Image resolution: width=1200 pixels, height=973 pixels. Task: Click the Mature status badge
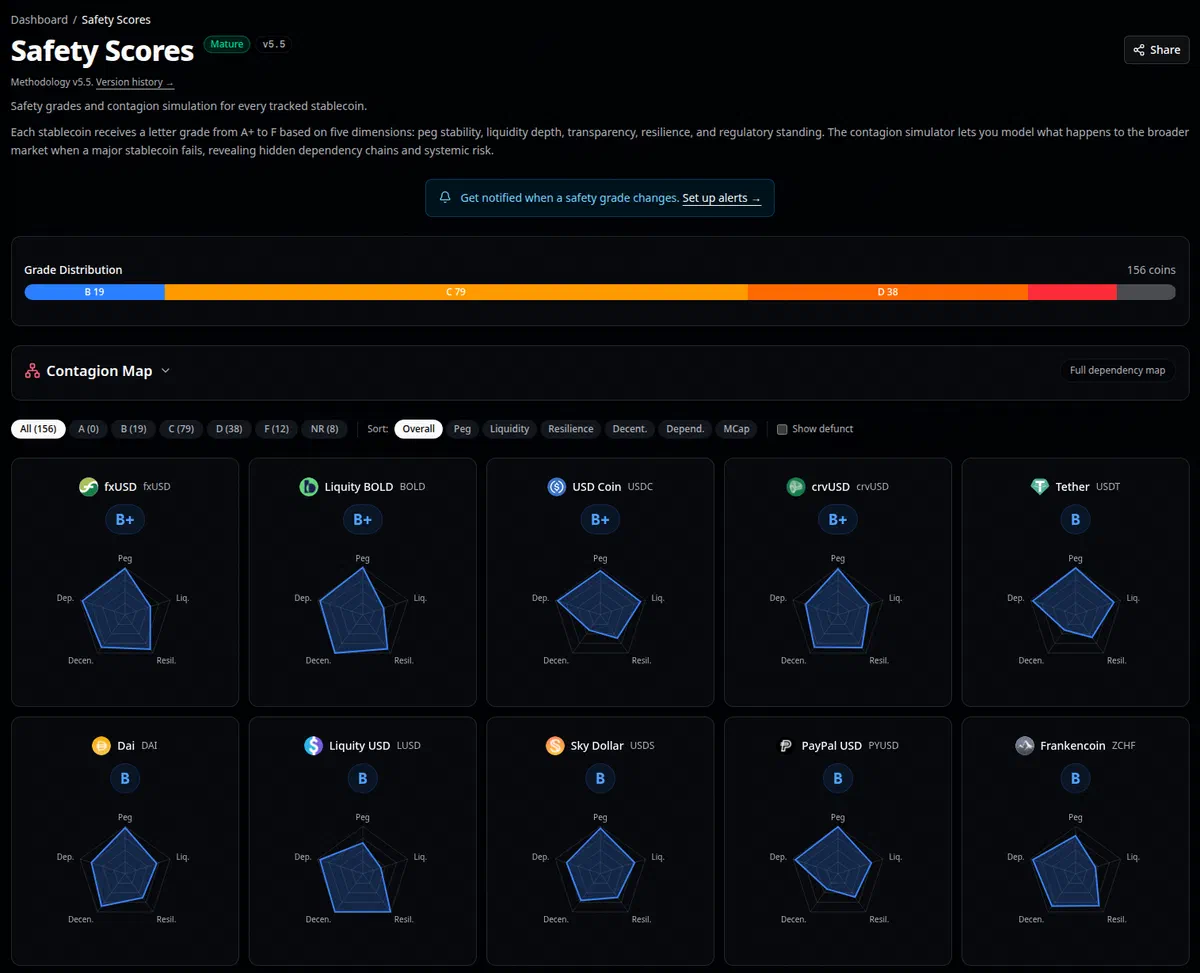tap(227, 44)
